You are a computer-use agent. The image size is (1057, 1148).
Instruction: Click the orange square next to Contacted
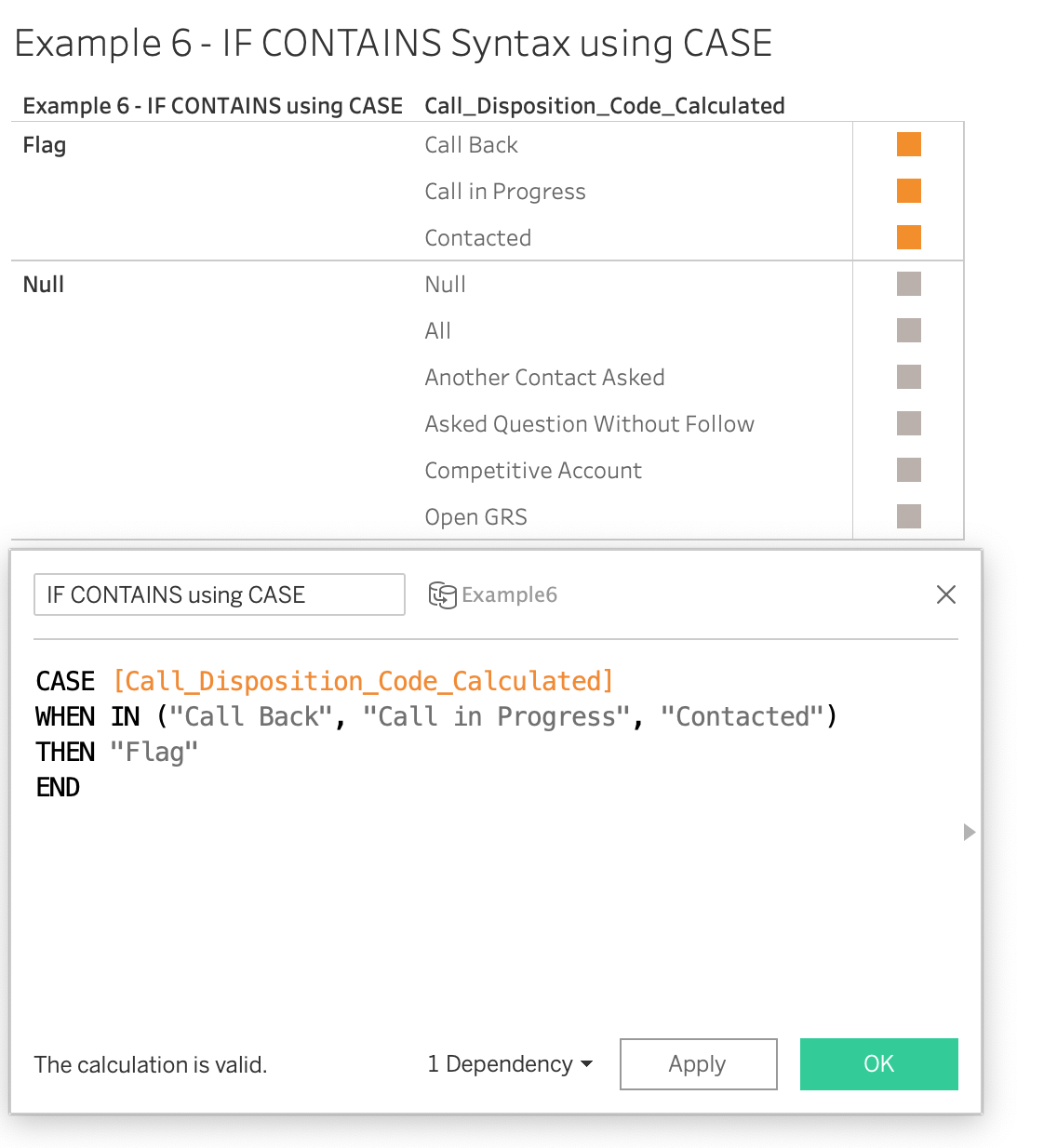(908, 237)
